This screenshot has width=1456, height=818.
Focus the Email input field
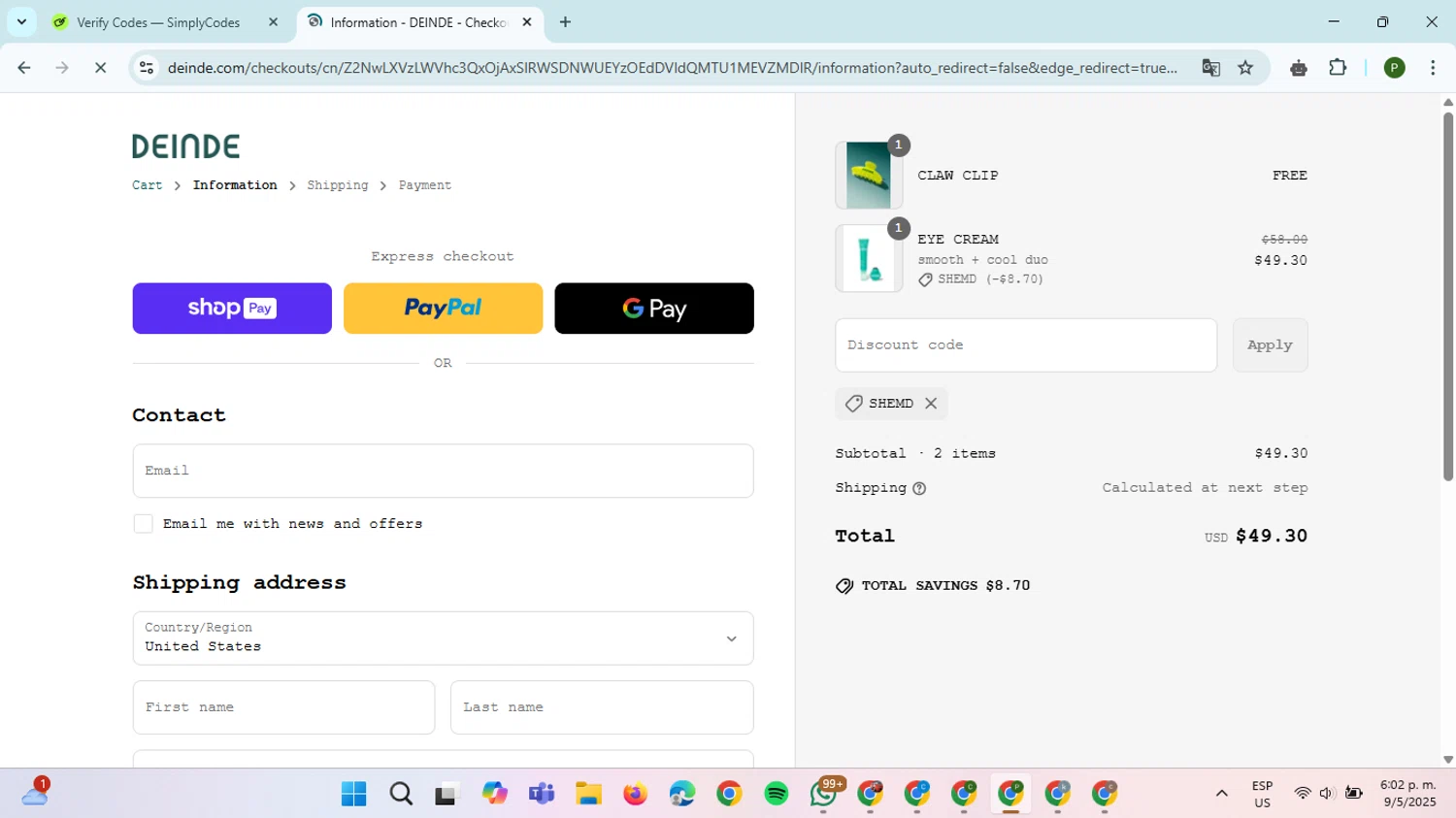(443, 471)
